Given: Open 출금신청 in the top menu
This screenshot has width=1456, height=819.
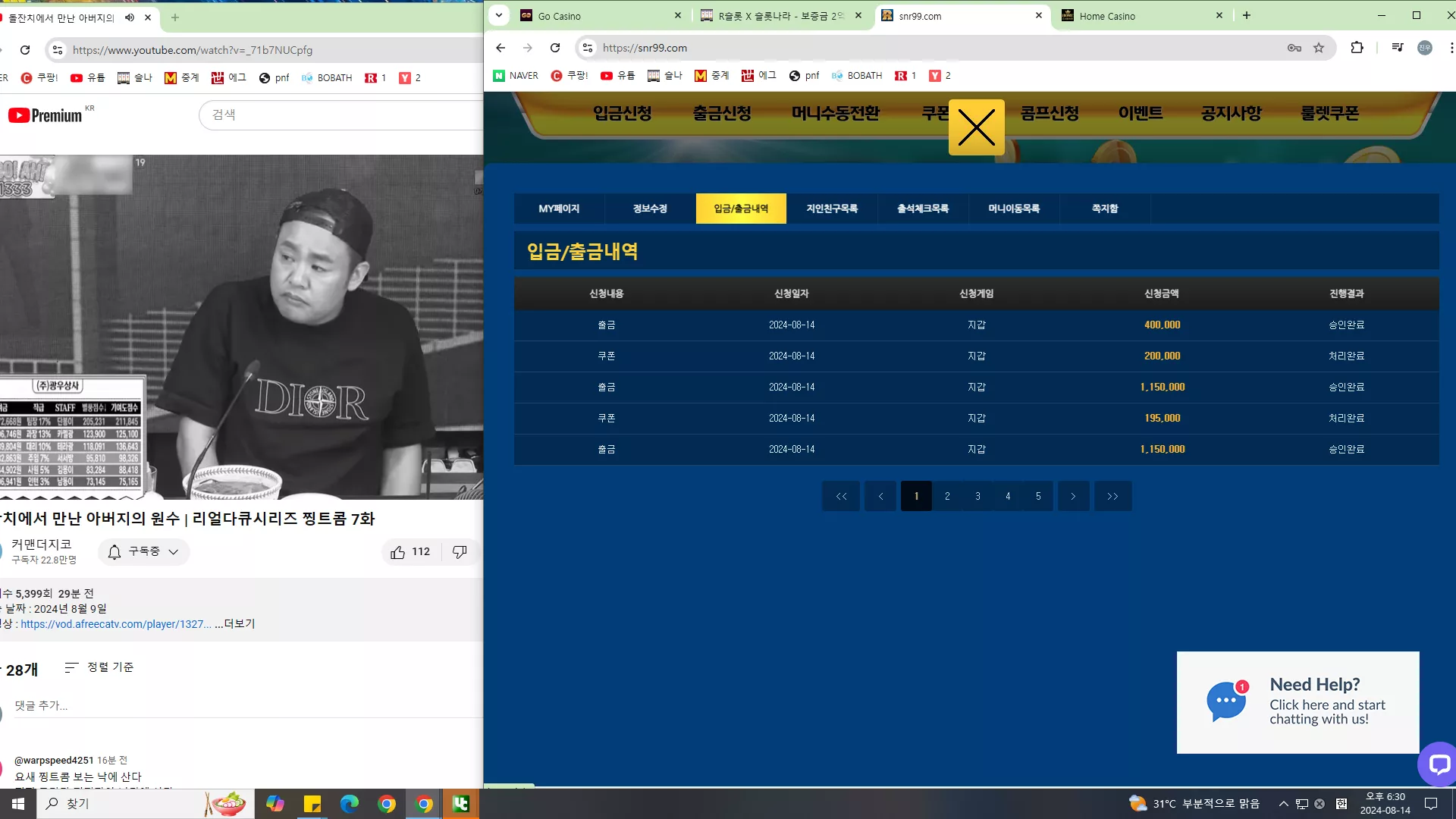Looking at the screenshot, I should coord(722,113).
